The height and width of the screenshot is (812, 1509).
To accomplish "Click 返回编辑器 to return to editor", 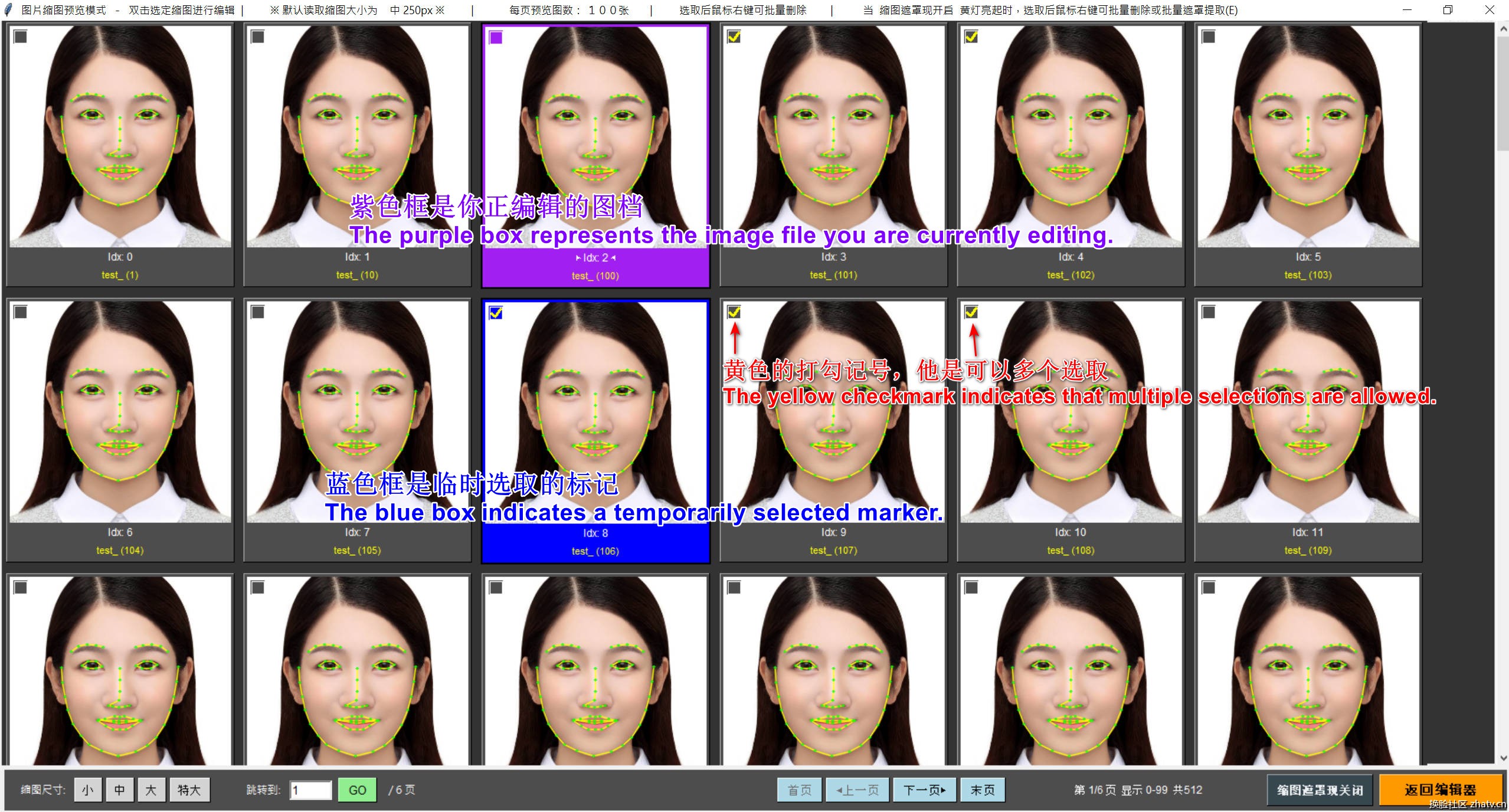I will click(1440, 790).
